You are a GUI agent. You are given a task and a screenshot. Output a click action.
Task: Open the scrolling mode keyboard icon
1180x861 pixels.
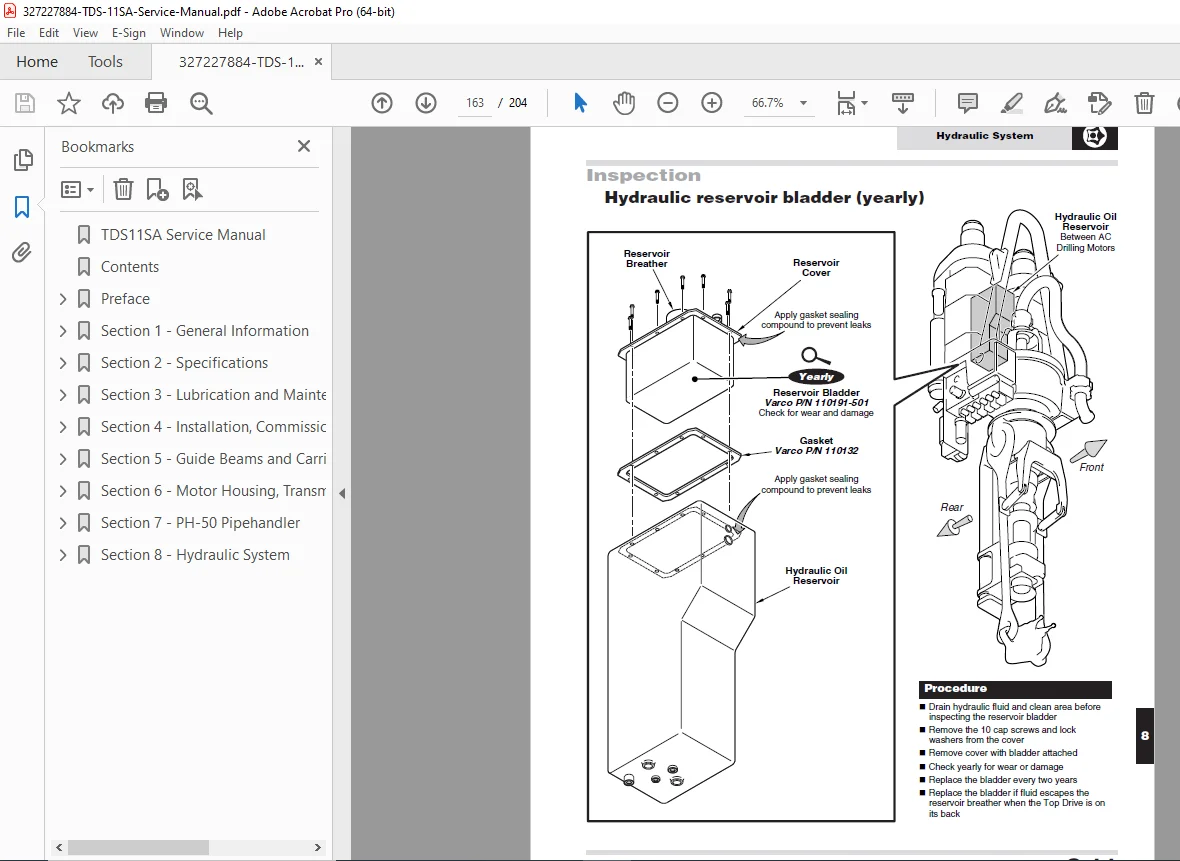[902, 102]
